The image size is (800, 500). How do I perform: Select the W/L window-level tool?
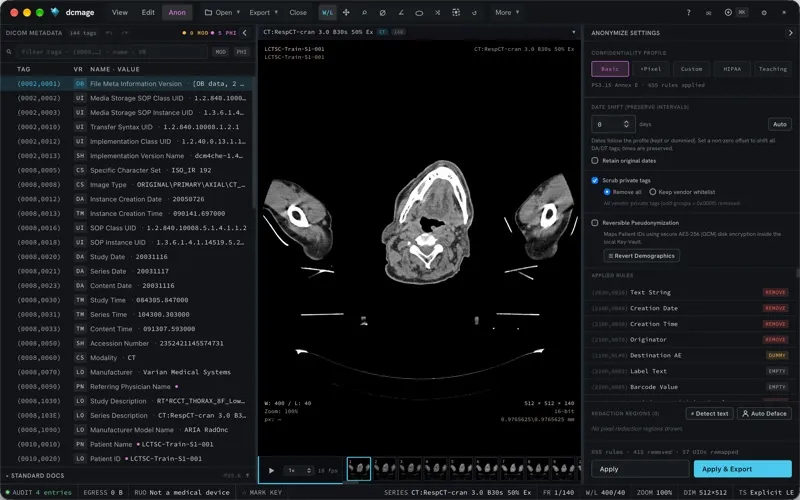(327, 13)
